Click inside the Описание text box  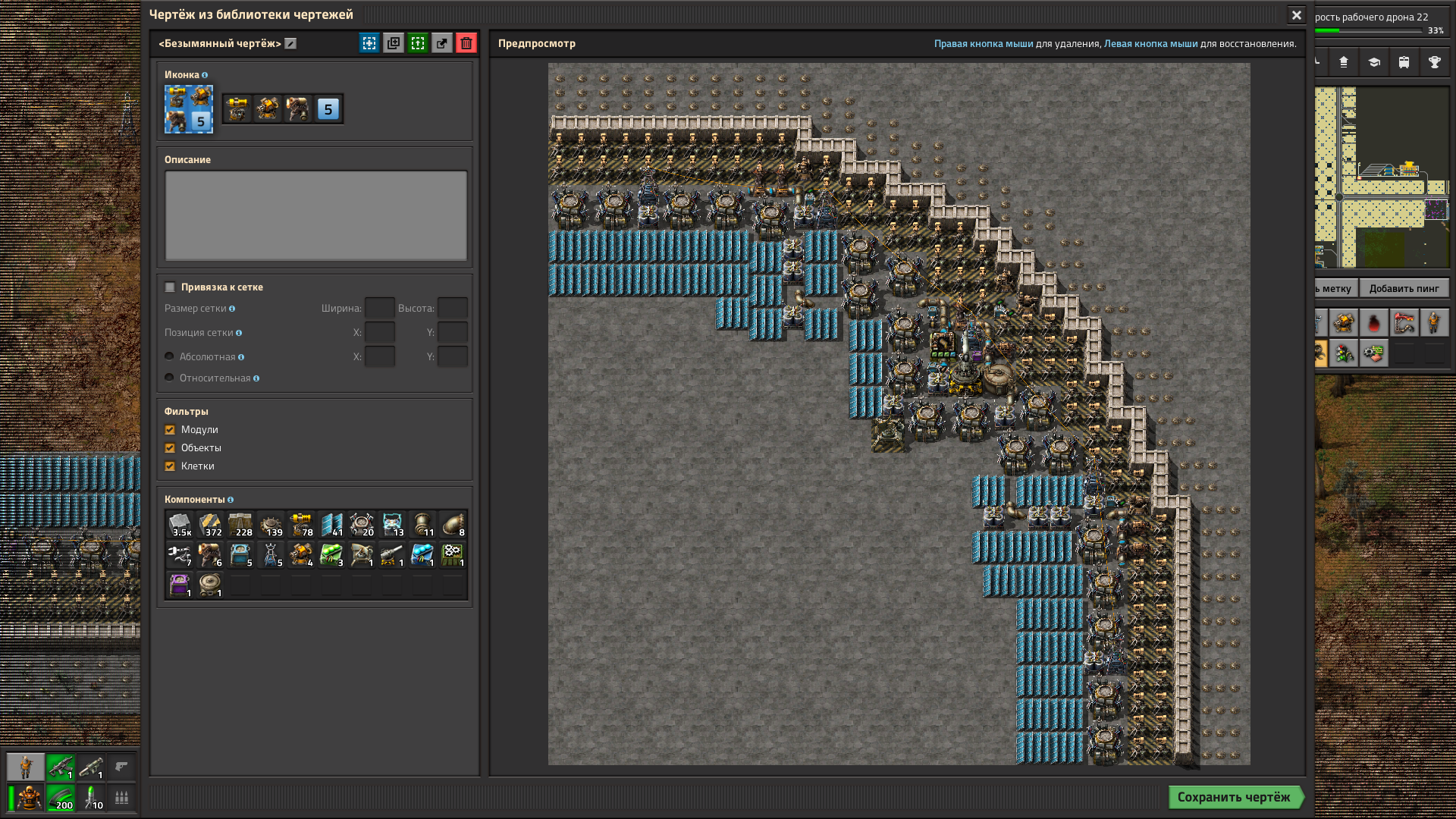pyautogui.click(x=316, y=216)
